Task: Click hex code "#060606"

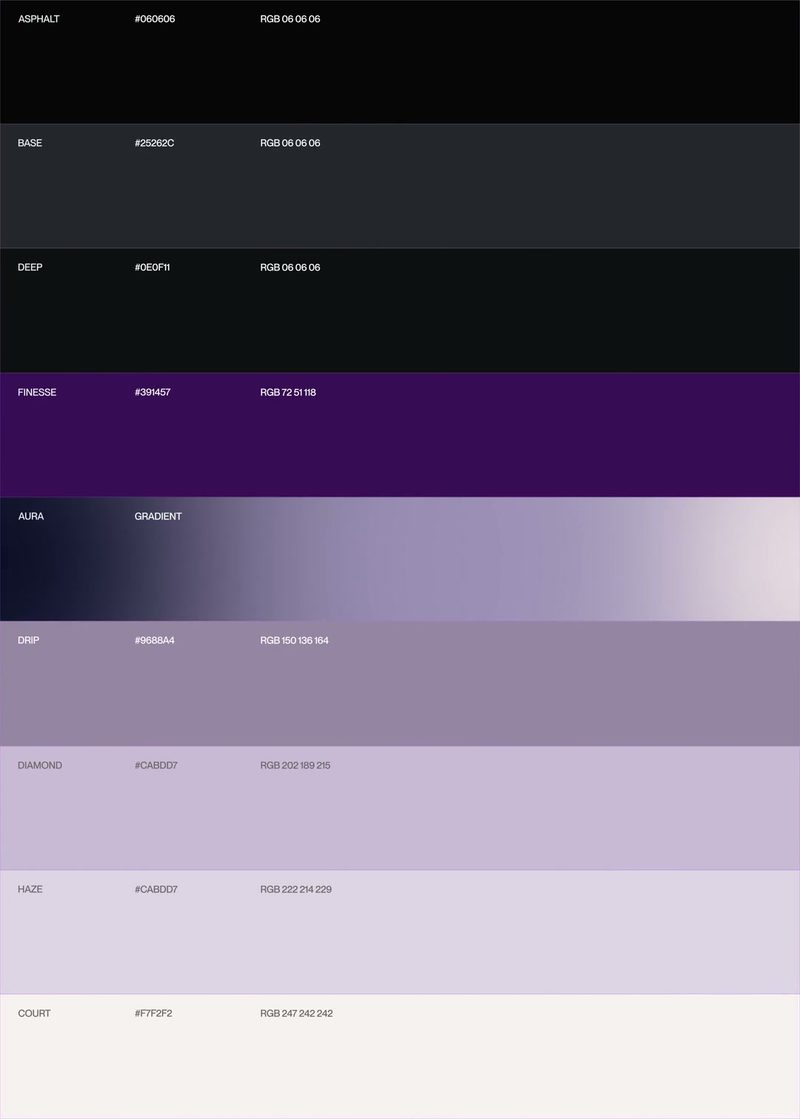Action: click(x=155, y=19)
